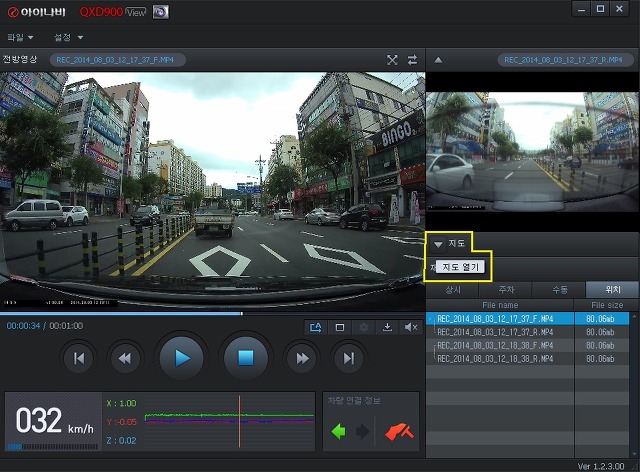The height and width of the screenshot is (472, 640).
Task: Switch to the 상시 tab
Action: pos(452,289)
